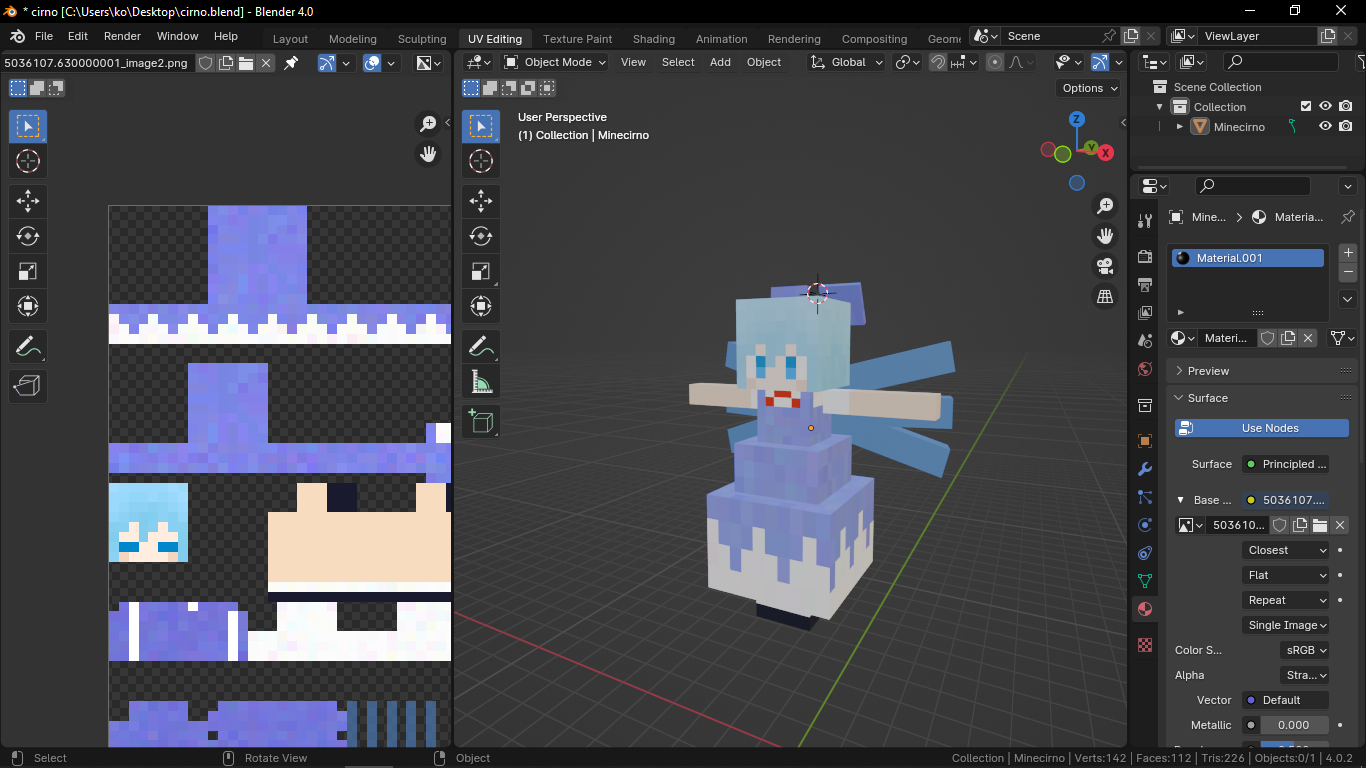Switch to the Sculpting workspace tab

click(x=422, y=39)
